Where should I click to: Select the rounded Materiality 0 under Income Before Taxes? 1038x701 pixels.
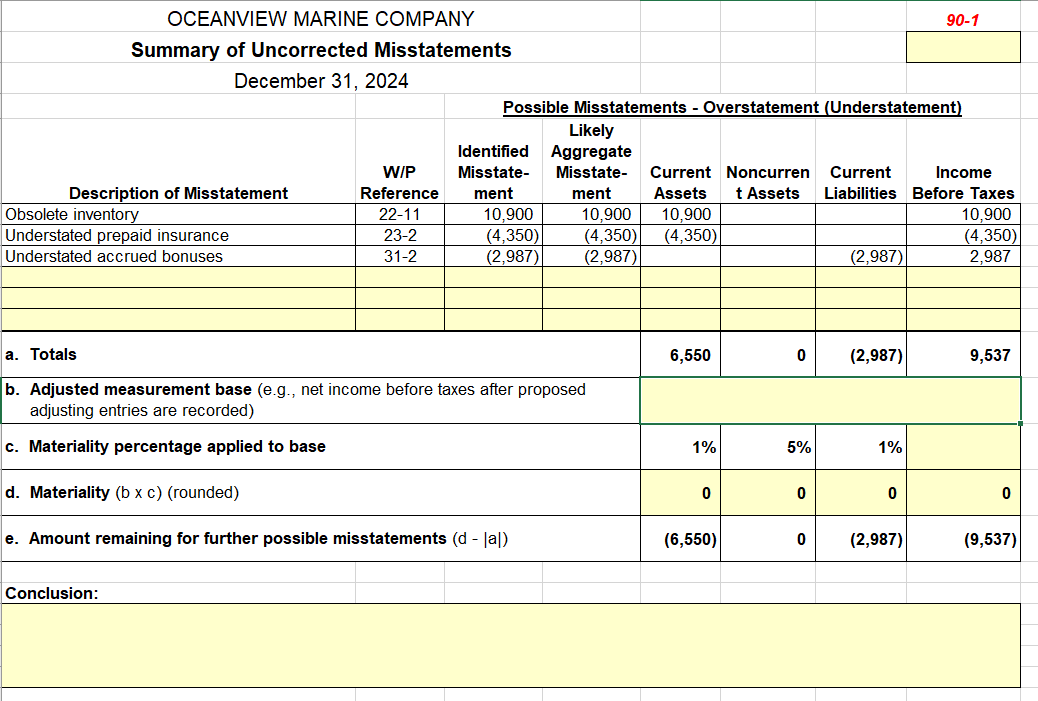tap(962, 492)
